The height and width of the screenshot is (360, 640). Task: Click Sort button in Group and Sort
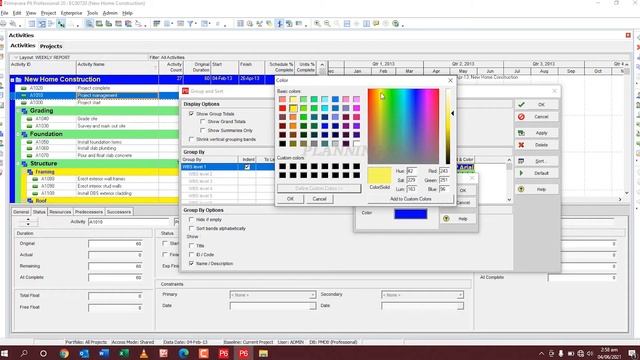click(537, 161)
